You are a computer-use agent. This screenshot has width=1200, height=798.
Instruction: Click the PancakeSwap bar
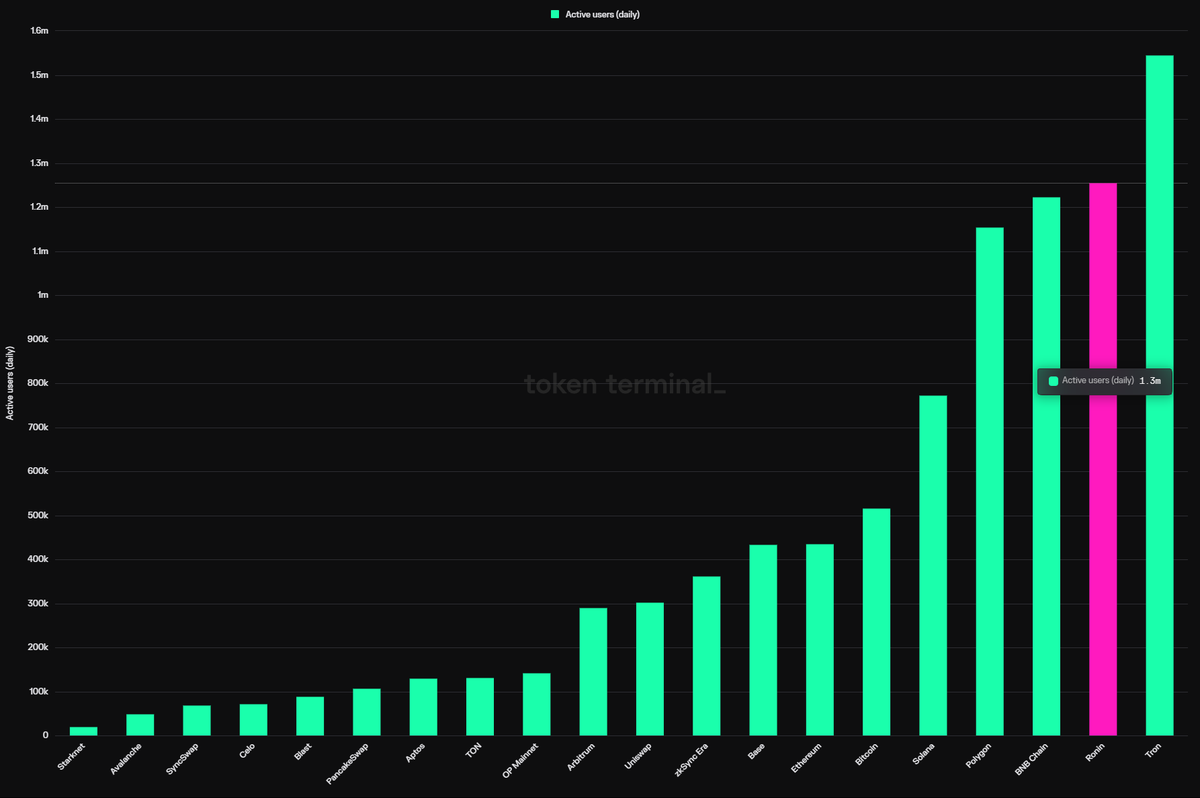[366, 712]
